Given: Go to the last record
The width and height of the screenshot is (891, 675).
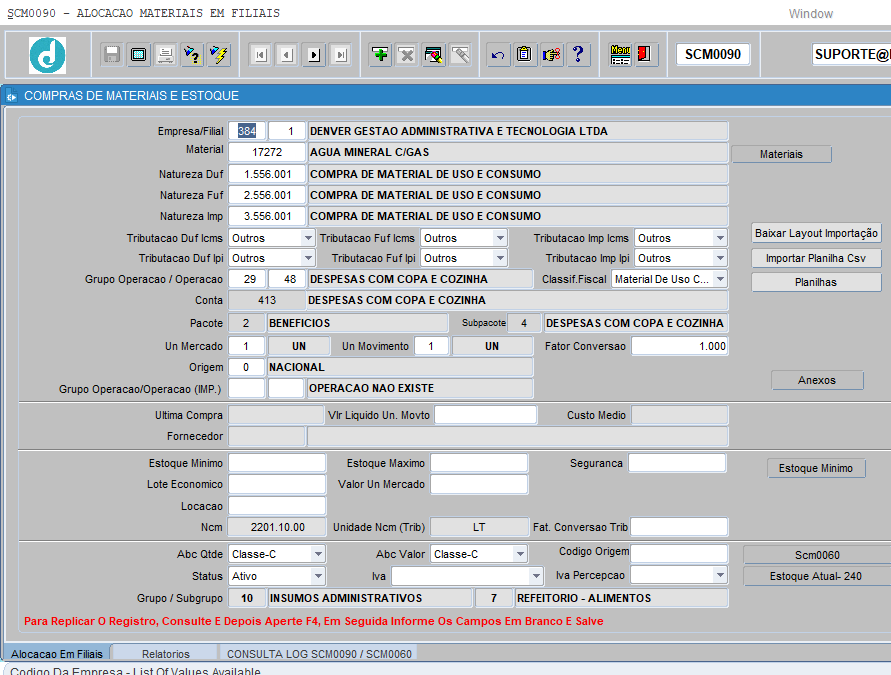Looking at the screenshot, I should tap(340, 55).
